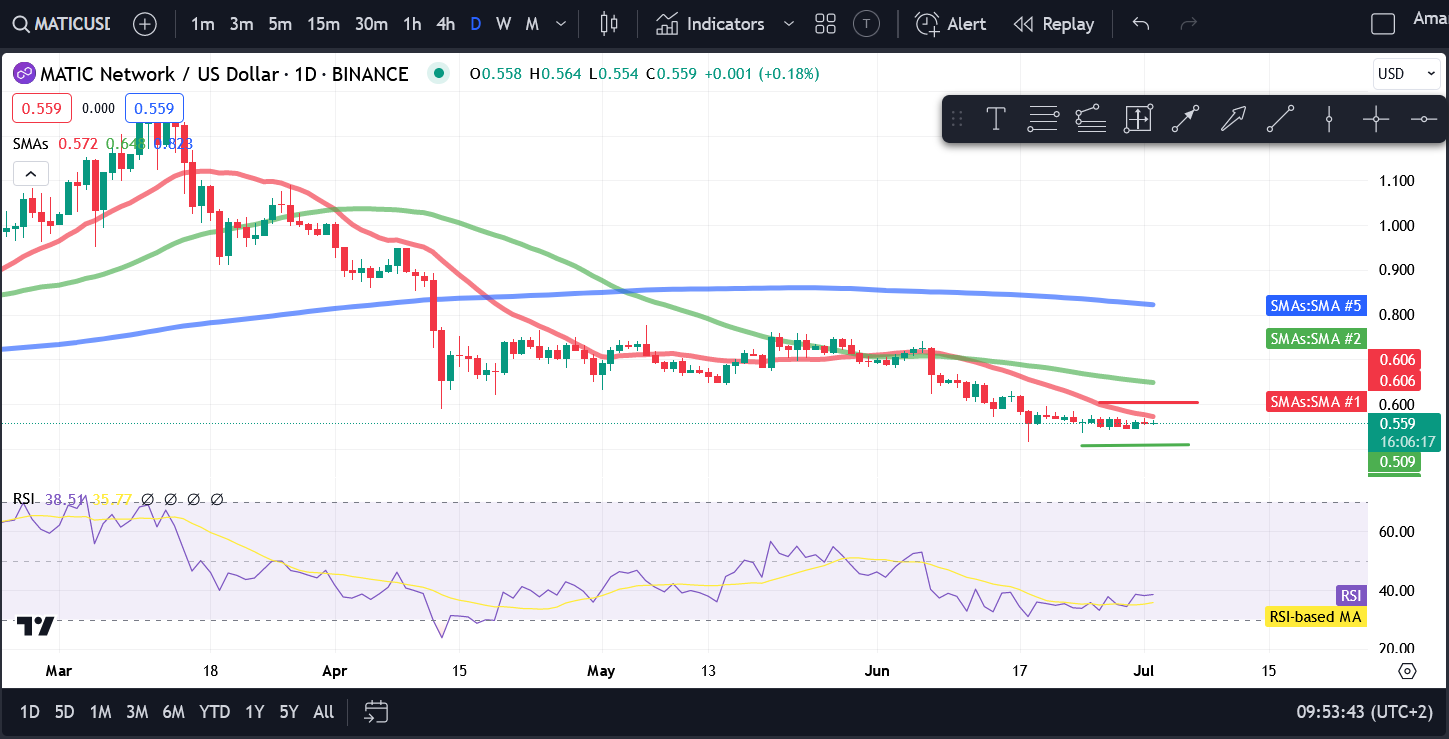The width and height of the screenshot is (1449, 739).
Task: Click the green market open status dot
Action: (437, 73)
